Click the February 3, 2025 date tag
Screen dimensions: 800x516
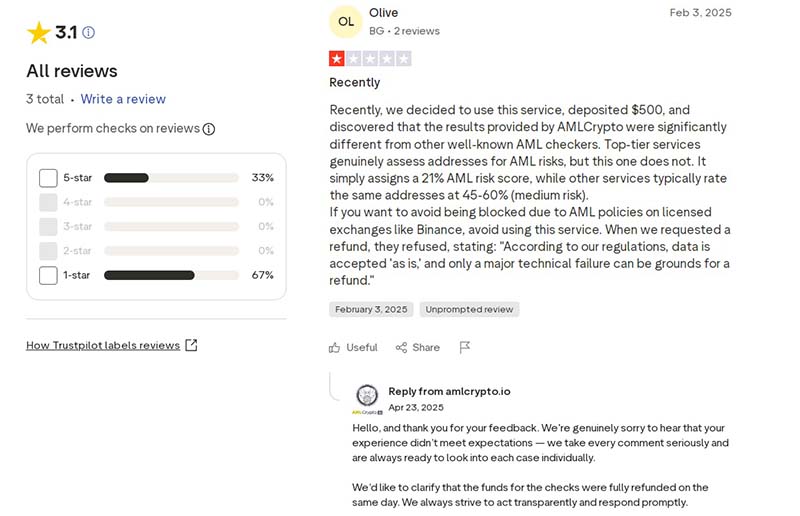(x=371, y=310)
